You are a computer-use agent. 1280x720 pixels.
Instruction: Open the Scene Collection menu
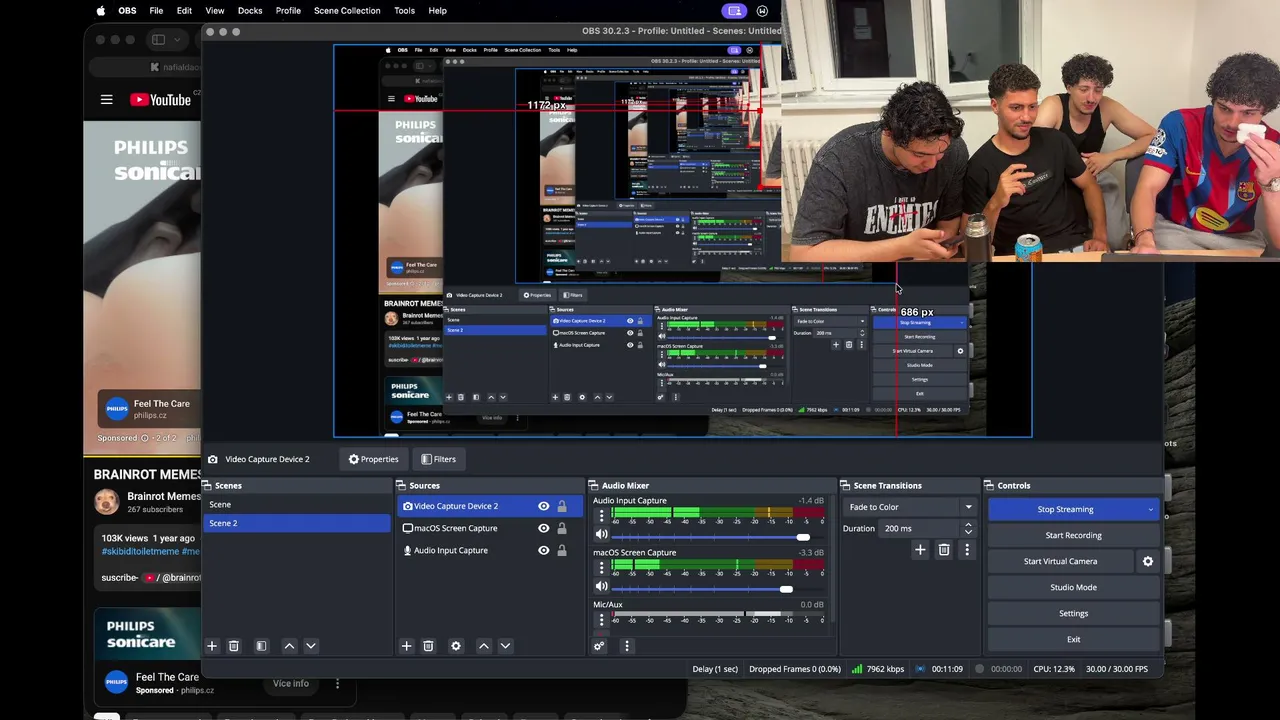(x=347, y=11)
